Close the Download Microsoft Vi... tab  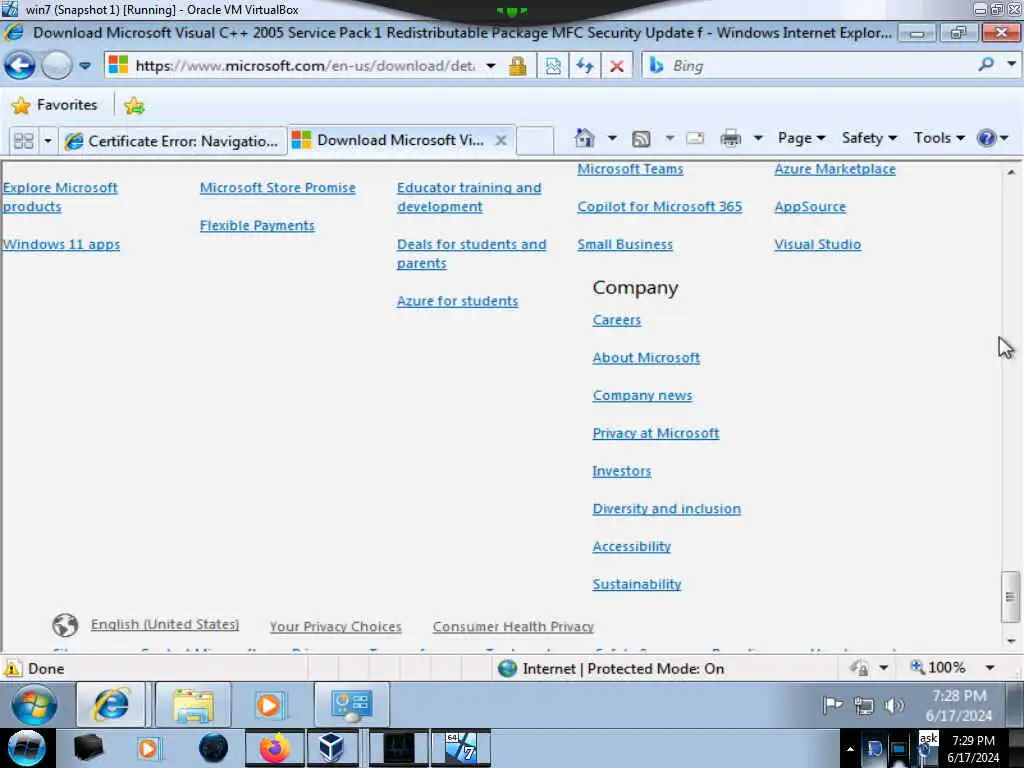(x=501, y=140)
